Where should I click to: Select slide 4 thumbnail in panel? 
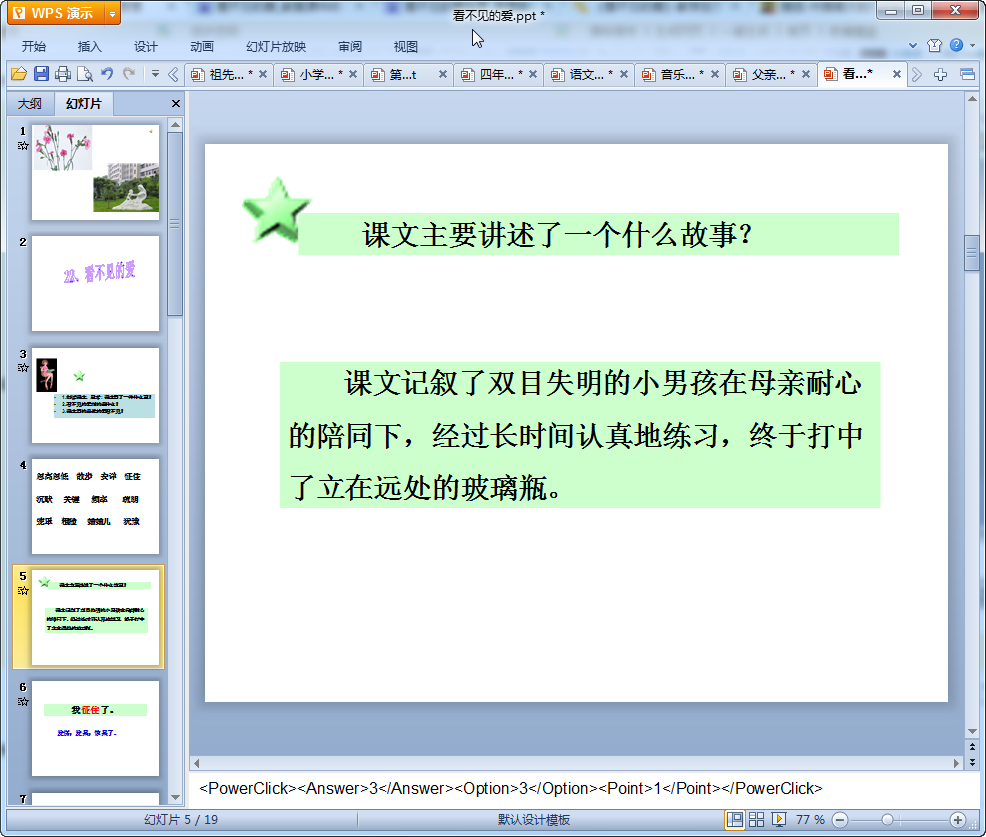[x=95, y=507]
